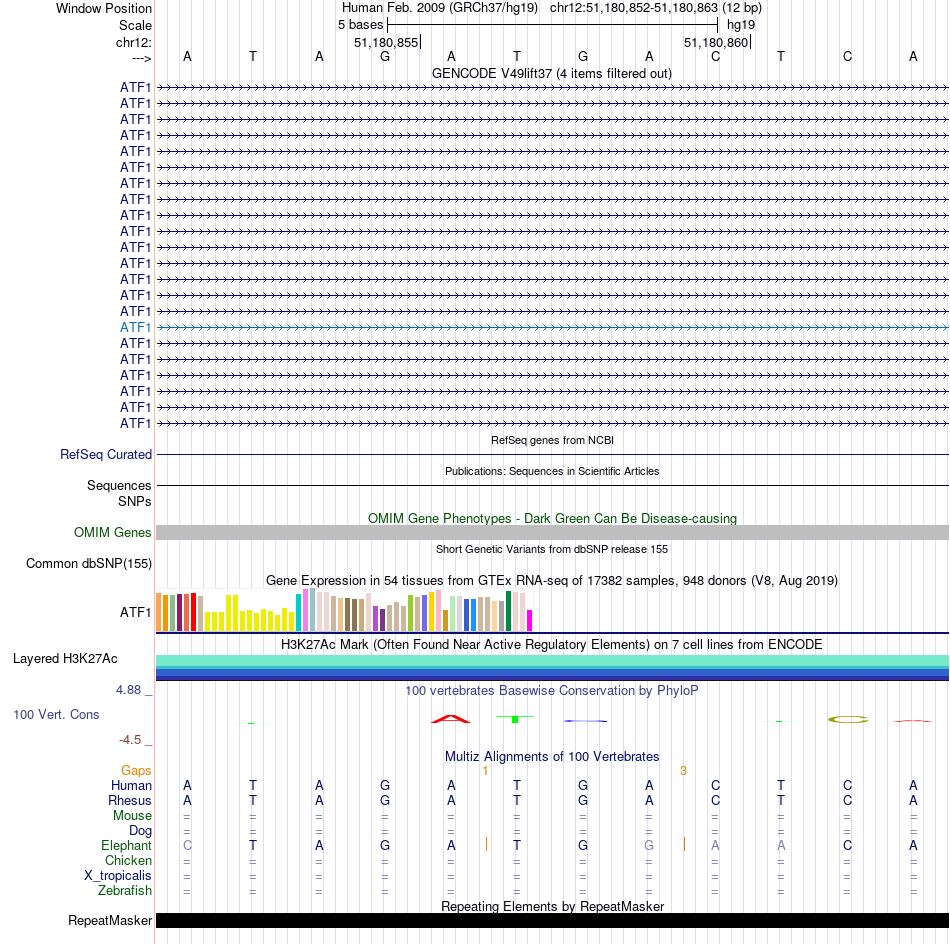The height and width of the screenshot is (944, 950).
Task: Click the gray OMIM Genes track bar
Action: click(x=552, y=533)
